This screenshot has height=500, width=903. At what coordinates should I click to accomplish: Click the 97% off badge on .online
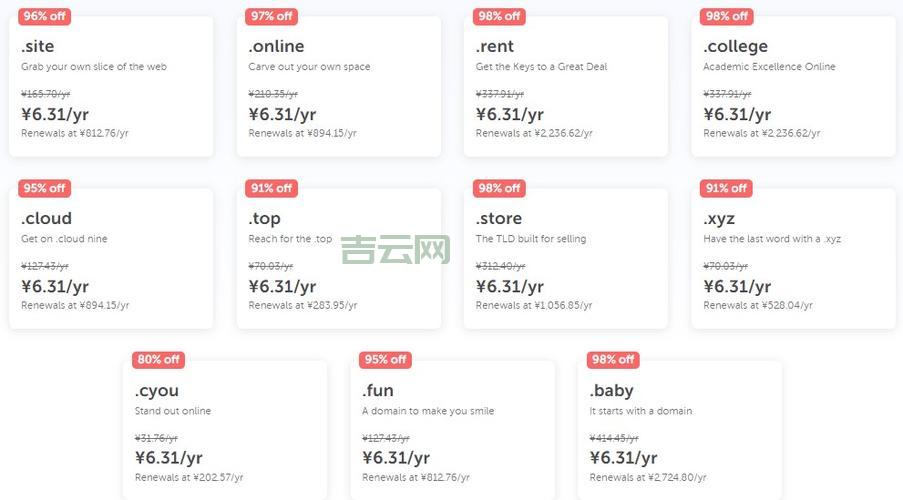(x=272, y=16)
